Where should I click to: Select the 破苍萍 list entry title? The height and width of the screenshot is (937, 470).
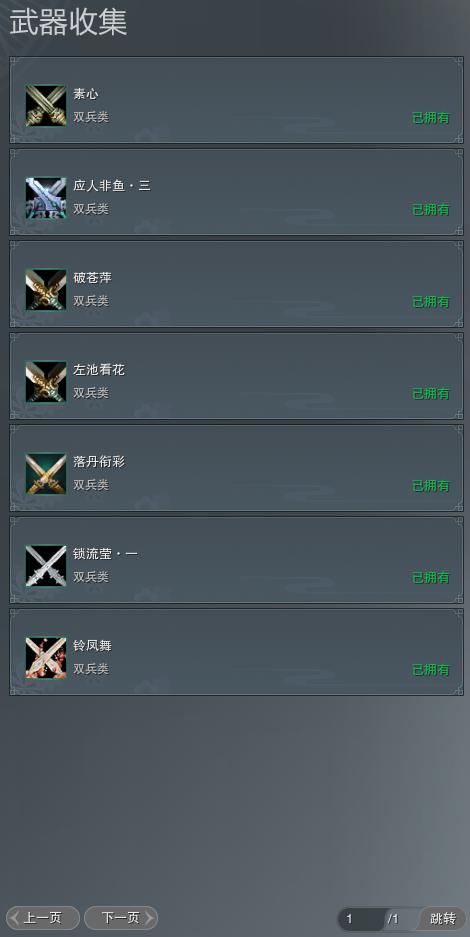coord(93,278)
